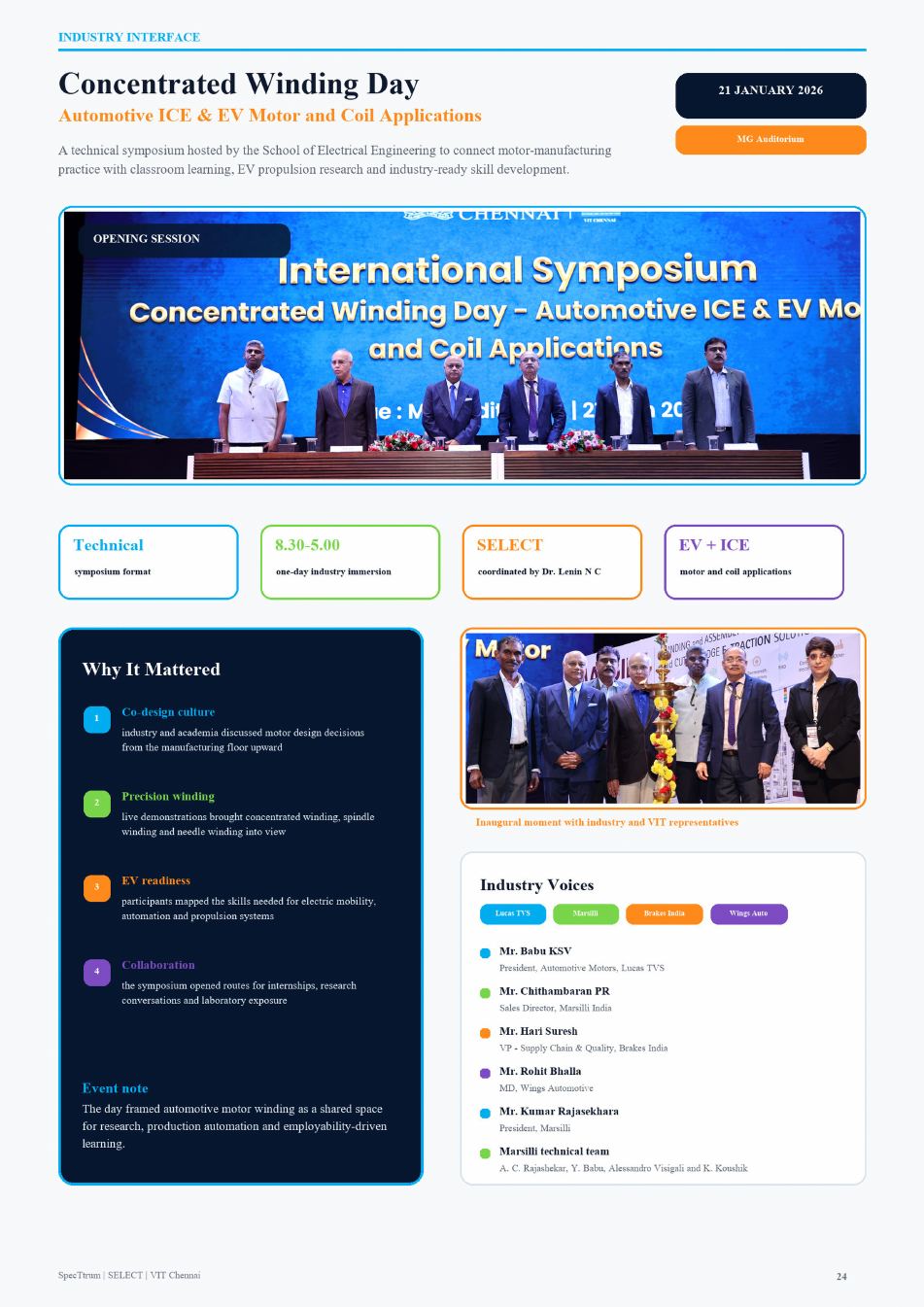Viewport: 924px width, 1307px height.
Task: Click the orange bullet next to Mr. Hari Suresh
Action: 485,1033
